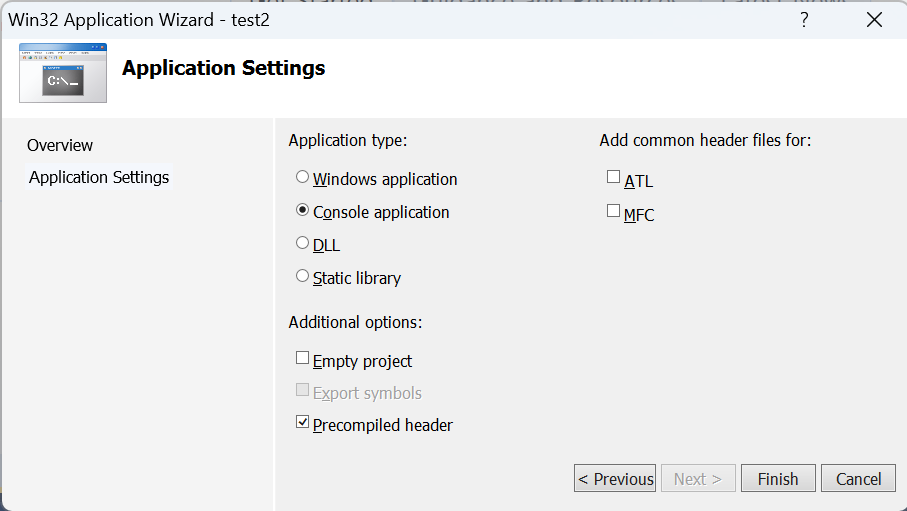Click the 'Application type:' label
This screenshot has height=511, width=907.
tap(348, 141)
